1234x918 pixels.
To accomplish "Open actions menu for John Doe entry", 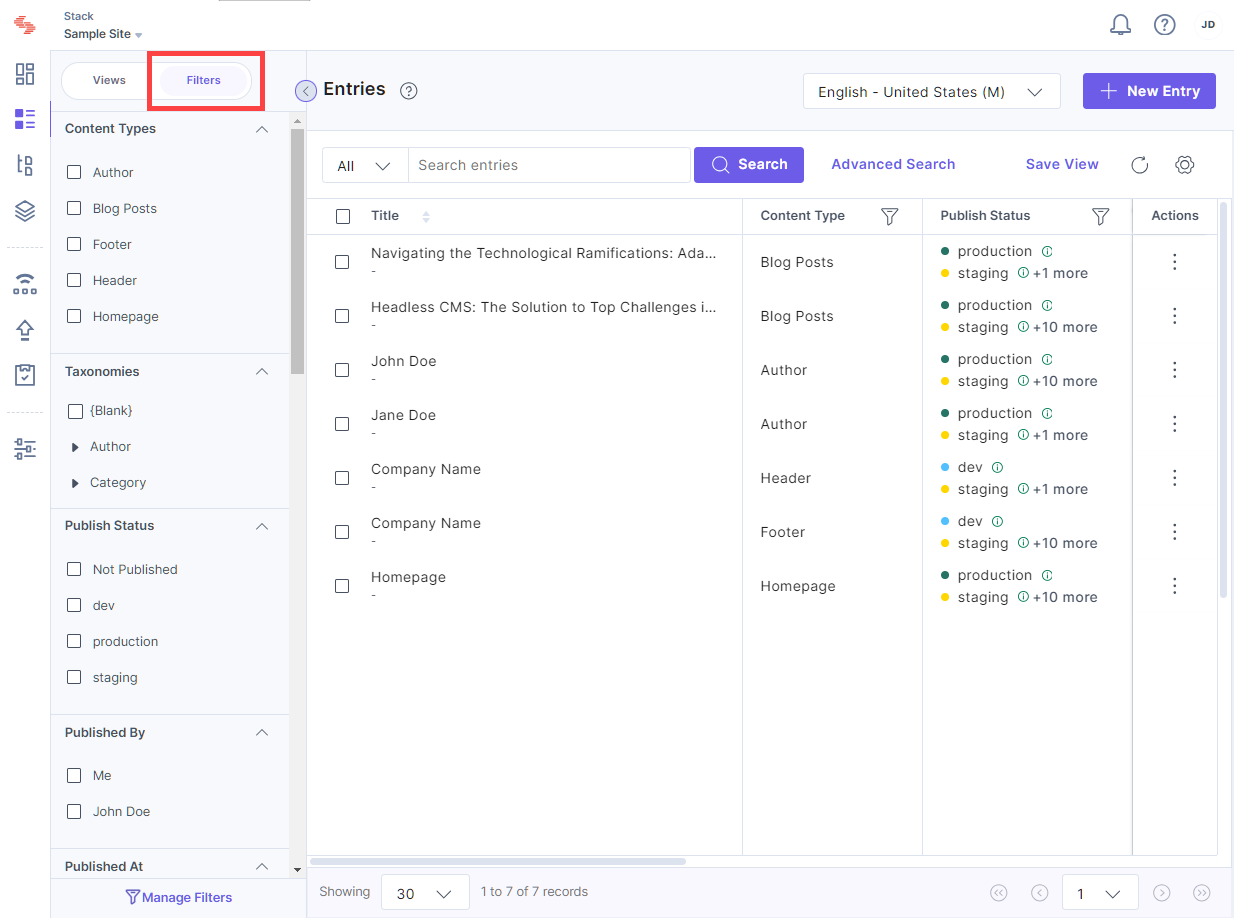I will tap(1175, 370).
